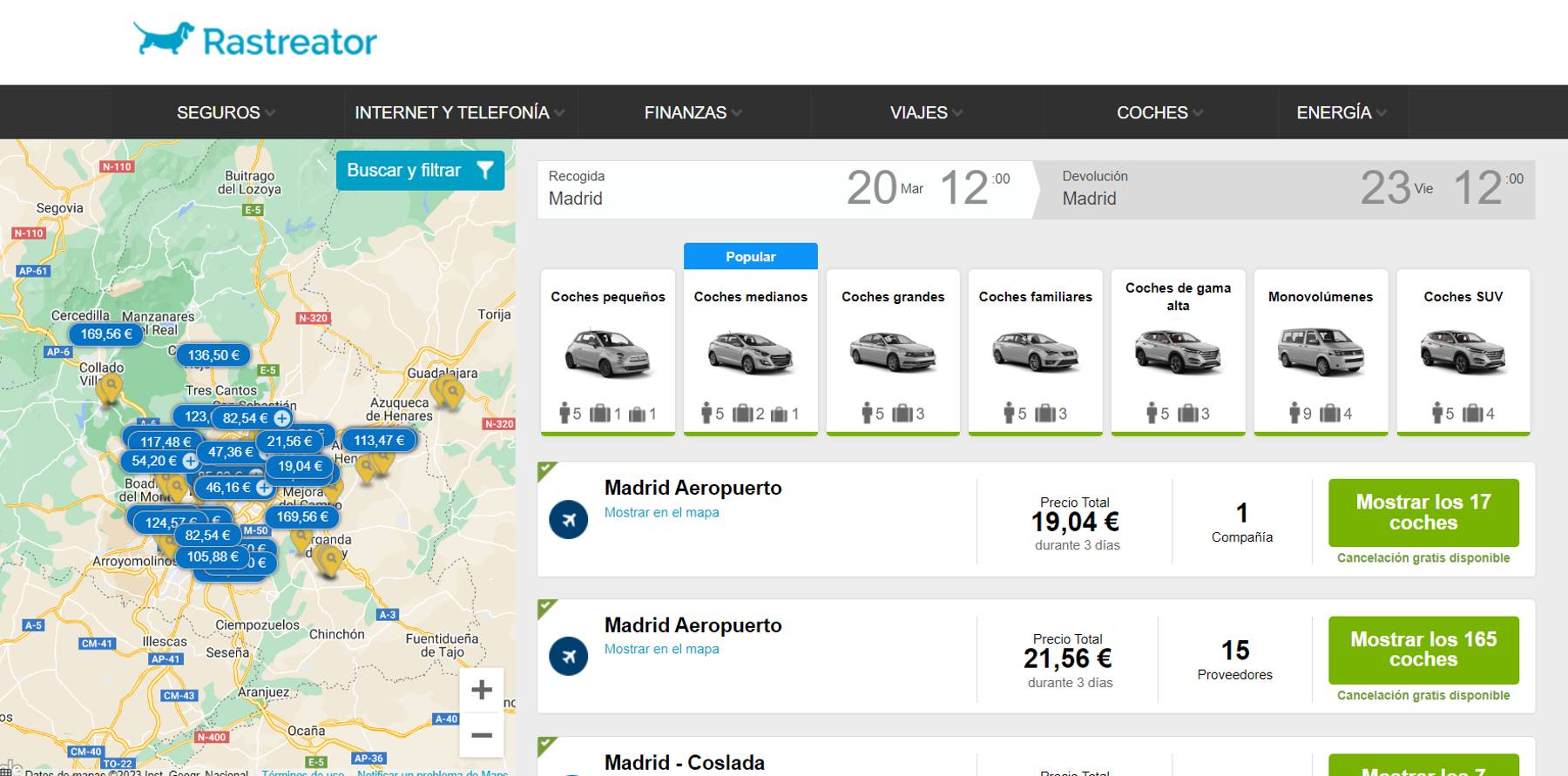
Task: Click Mostrar en el mapa under 19,04 €
Action: tap(661, 512)
